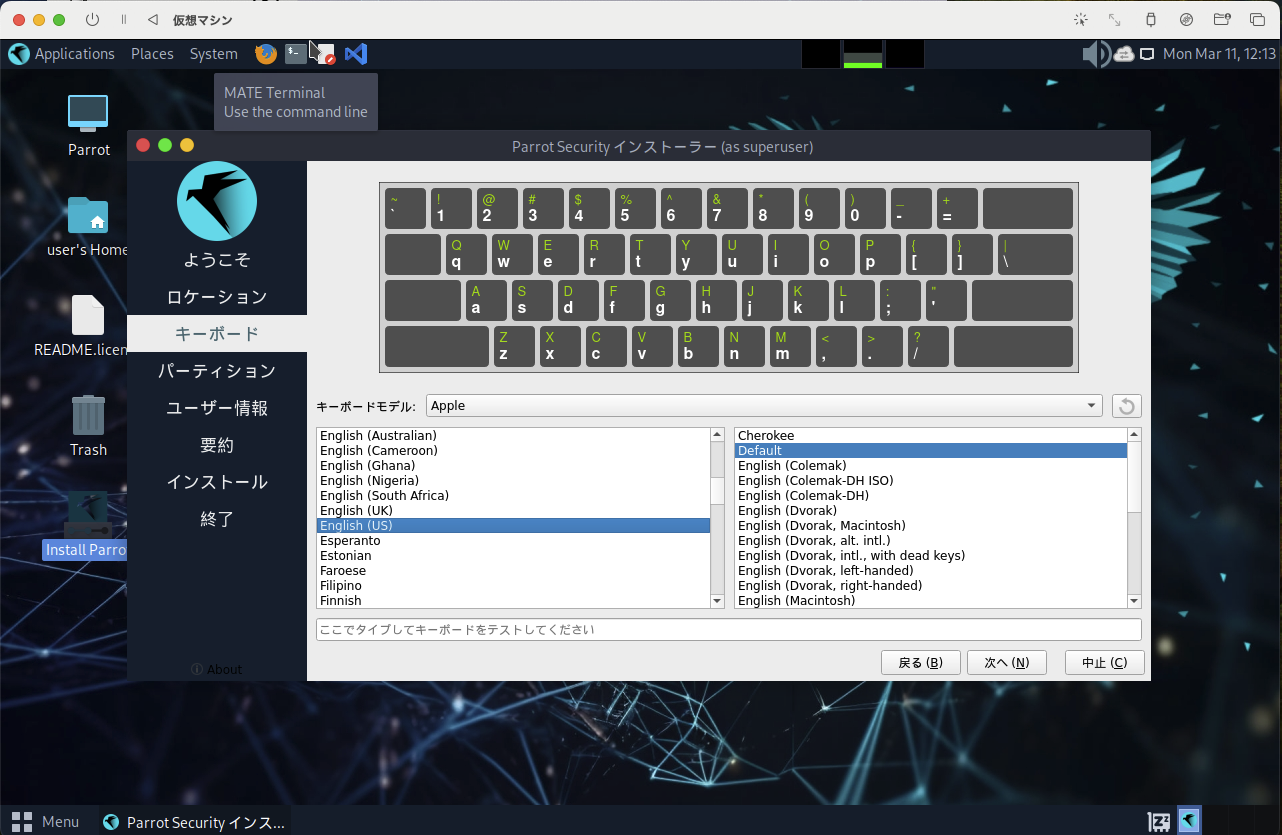The height and width of the screenshot is (835, 1282).
Task: Launch Firefox from the top panel
Action: [x=265, y=53]
